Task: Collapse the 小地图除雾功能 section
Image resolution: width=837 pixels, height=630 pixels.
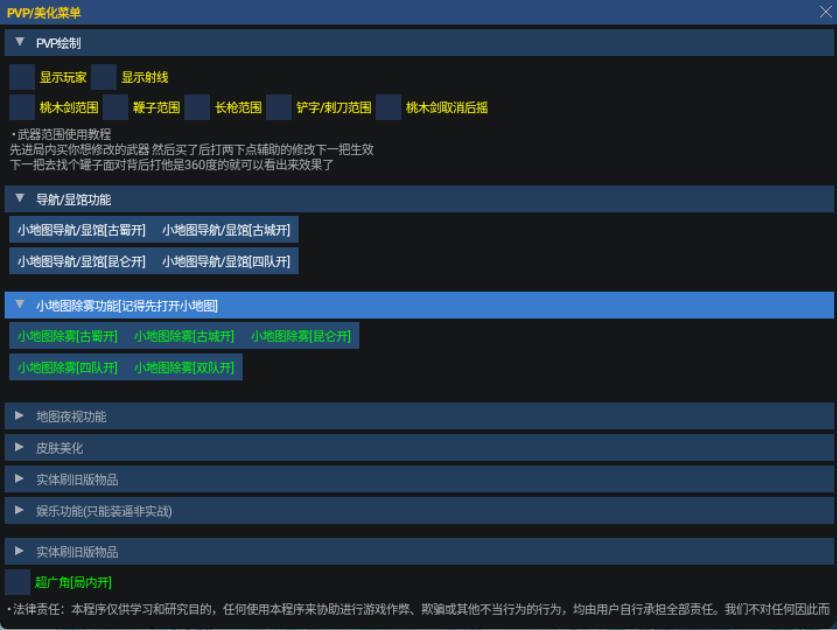Action: click(x=19, y=305)
